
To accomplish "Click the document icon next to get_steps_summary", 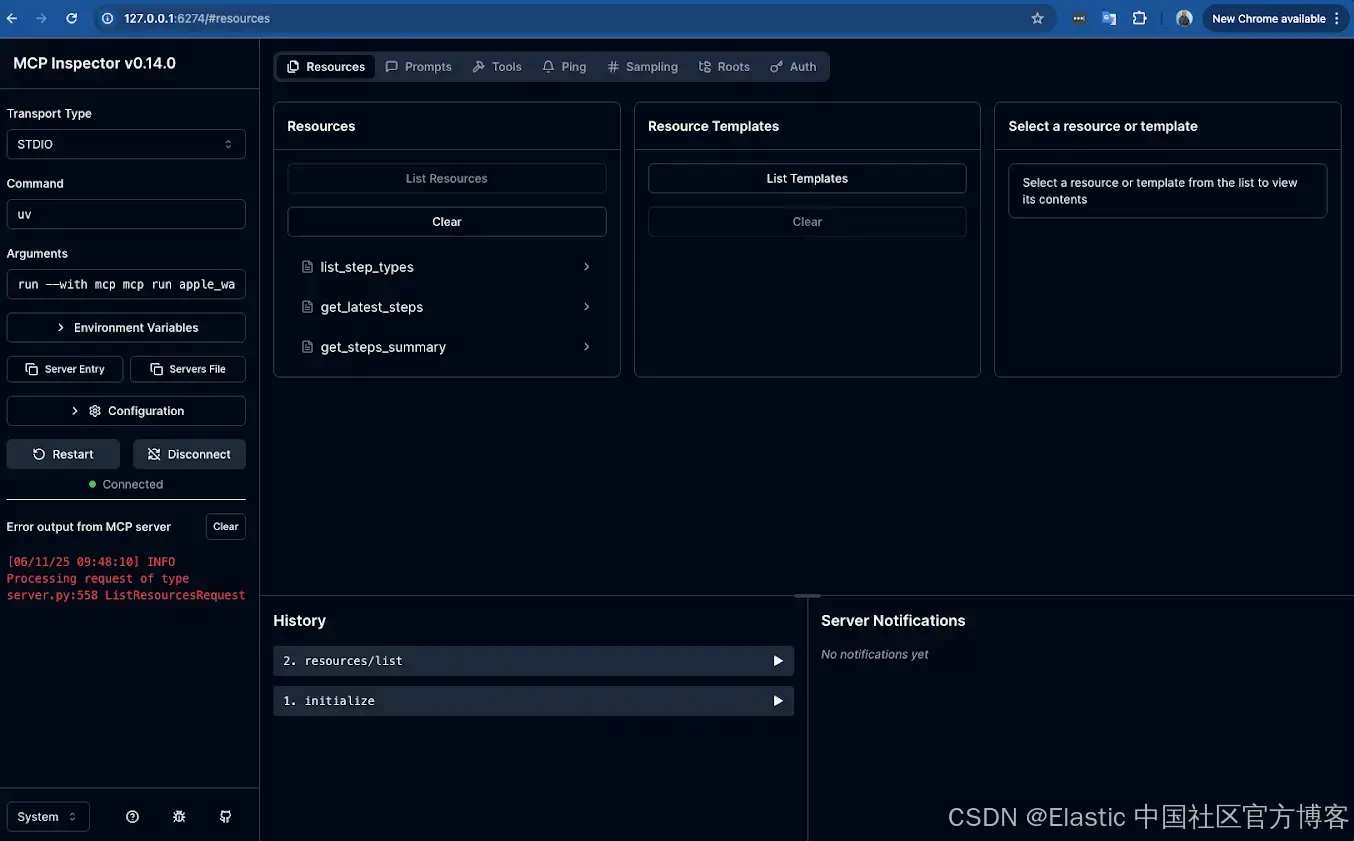I will coord(308,347).
